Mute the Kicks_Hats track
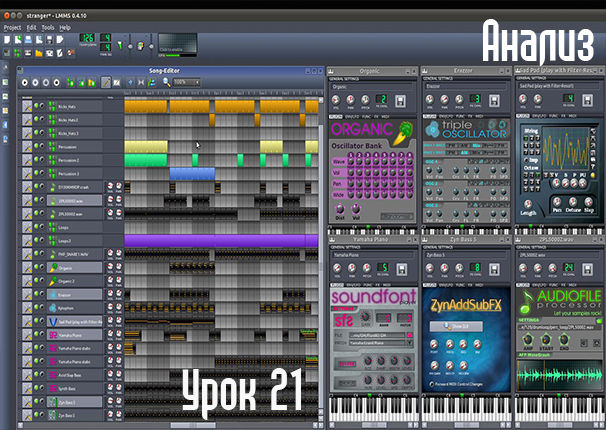Image resolution: width=606 pixels, height=430 pixels. [36, 106]
